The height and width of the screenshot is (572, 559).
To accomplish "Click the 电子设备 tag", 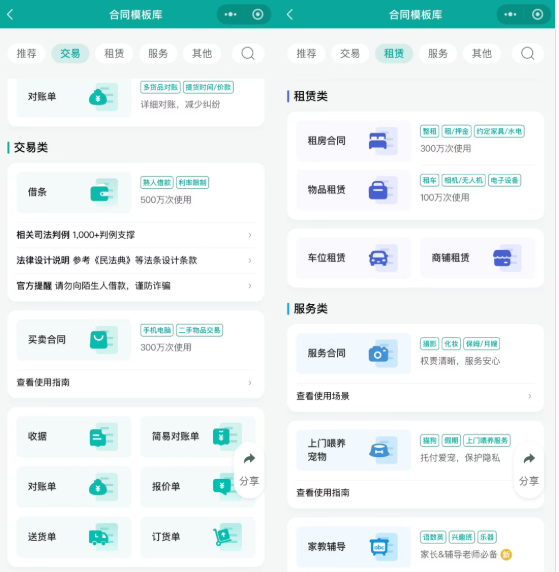I will coord(504,180).
